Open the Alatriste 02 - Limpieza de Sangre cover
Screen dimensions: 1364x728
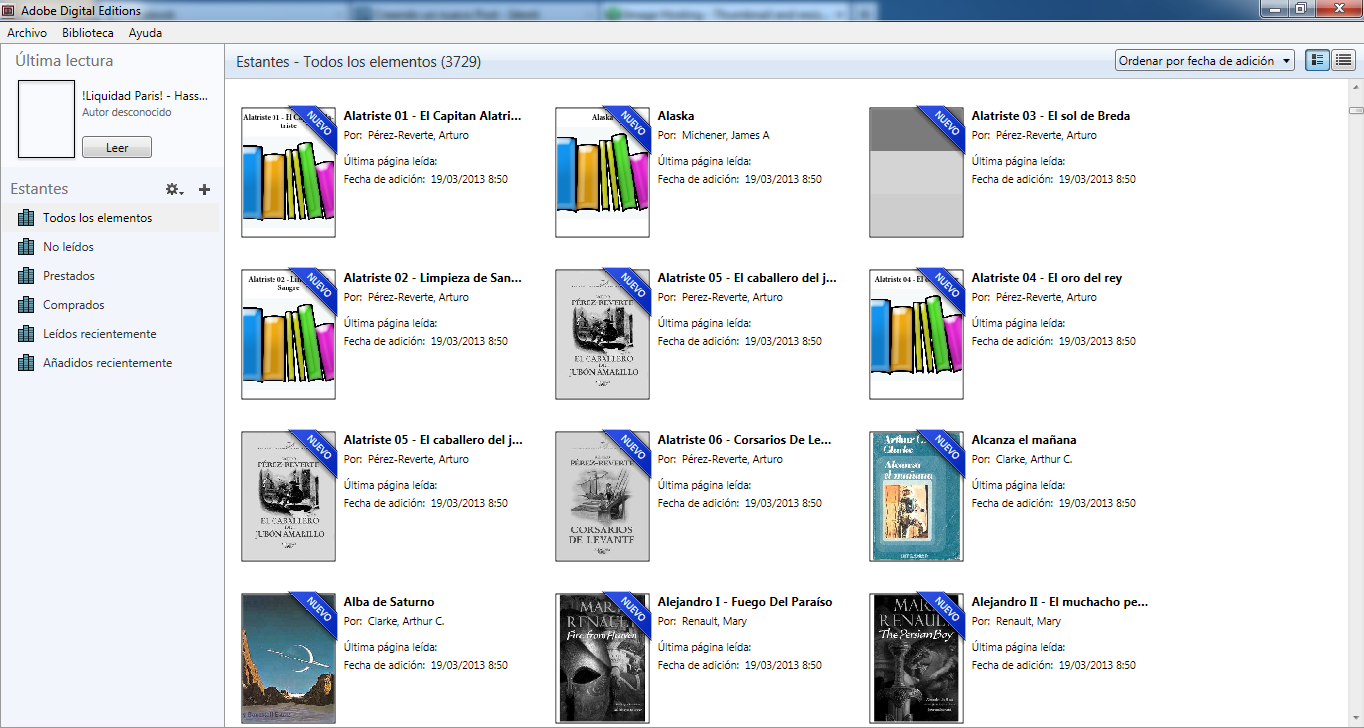(289, 334)
